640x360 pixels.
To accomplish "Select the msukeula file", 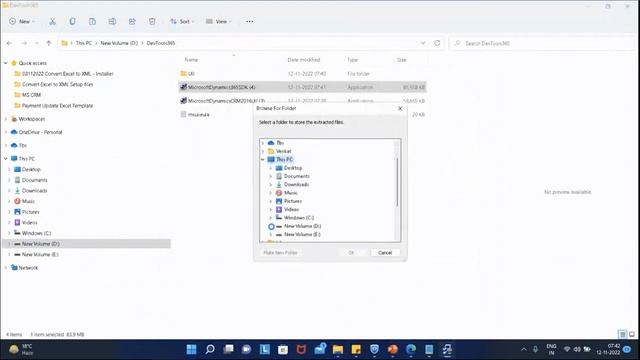I will (198, 115).
